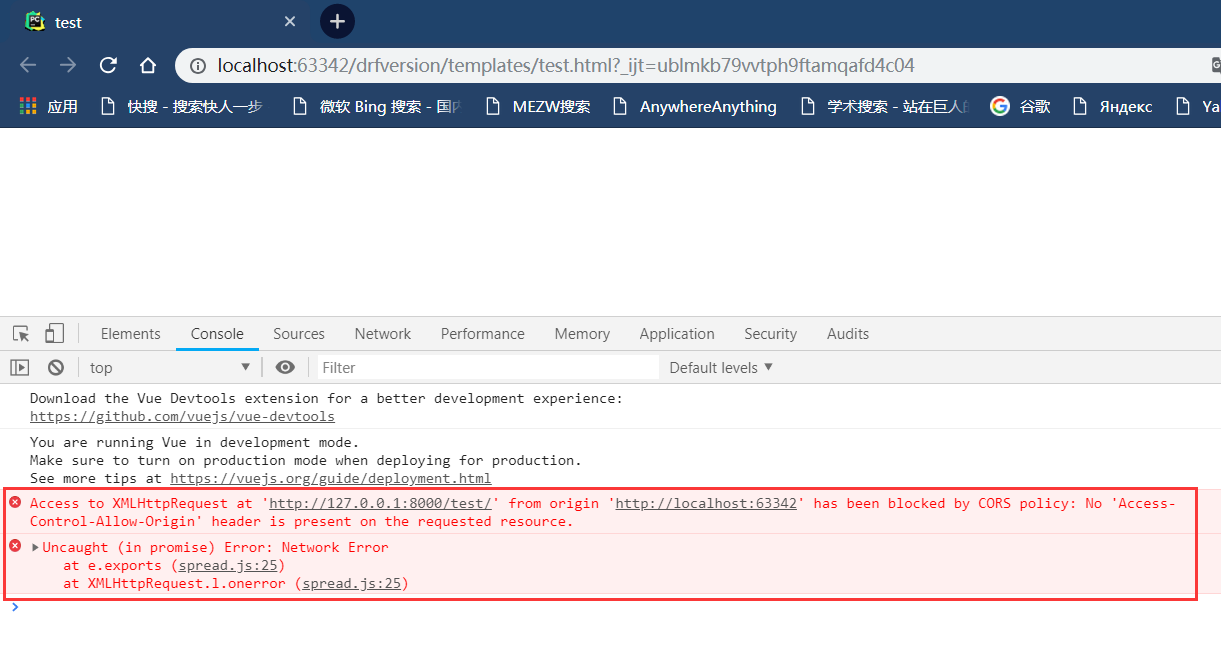Open the Default levels dropdown
The image size is (1221, 669).
click(x=721, y=367)
